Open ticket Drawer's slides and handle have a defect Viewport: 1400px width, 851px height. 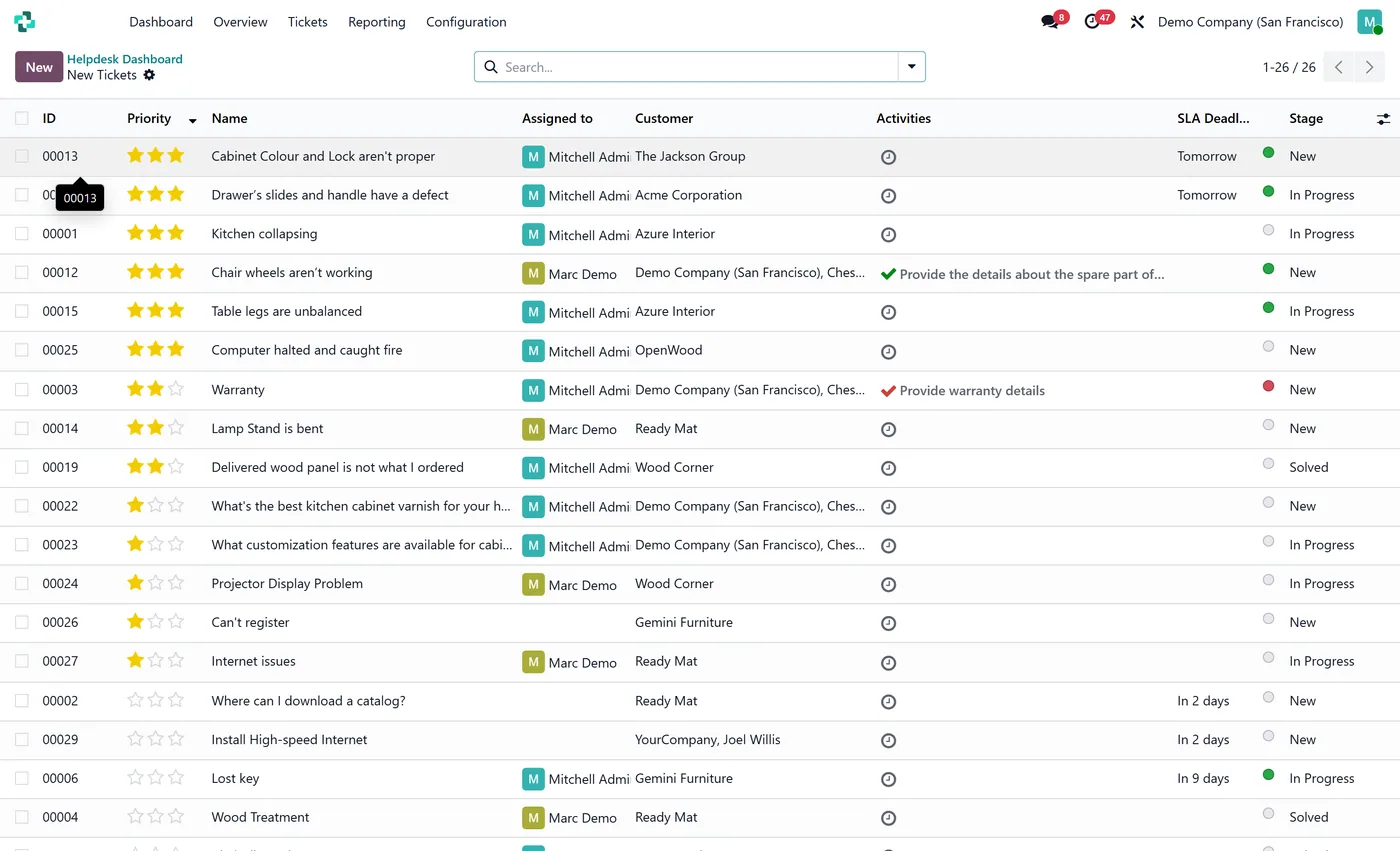pyautogui.click(x=330, y=195)
